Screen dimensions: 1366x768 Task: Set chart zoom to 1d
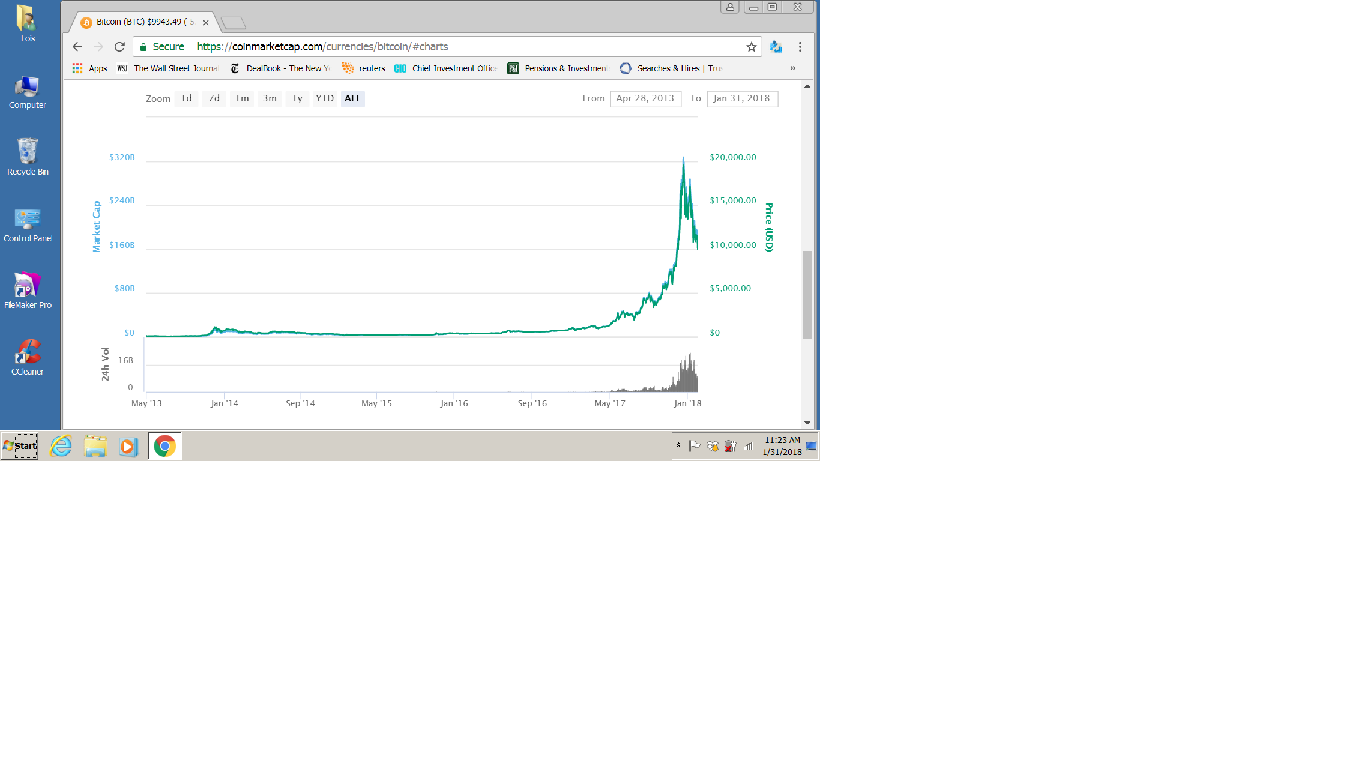[x=186, y=99]
